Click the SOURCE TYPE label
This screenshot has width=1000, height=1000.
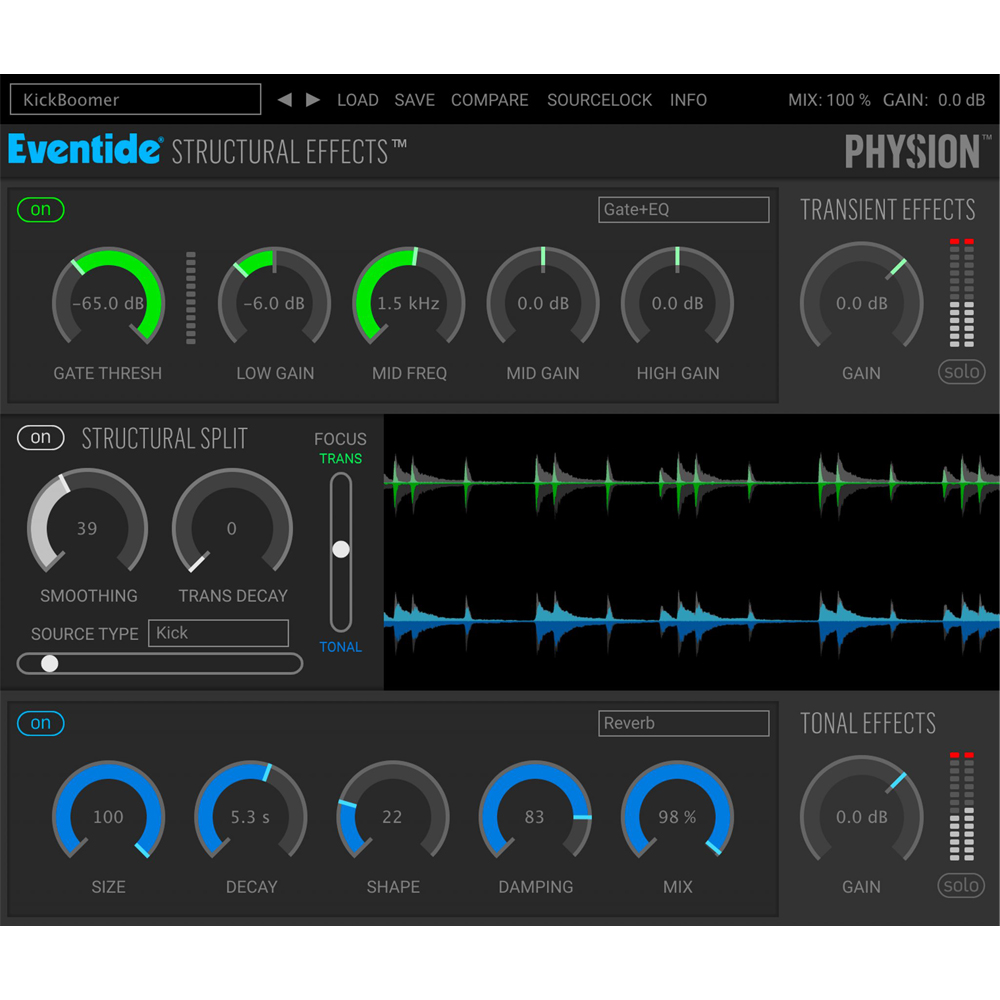85,634
